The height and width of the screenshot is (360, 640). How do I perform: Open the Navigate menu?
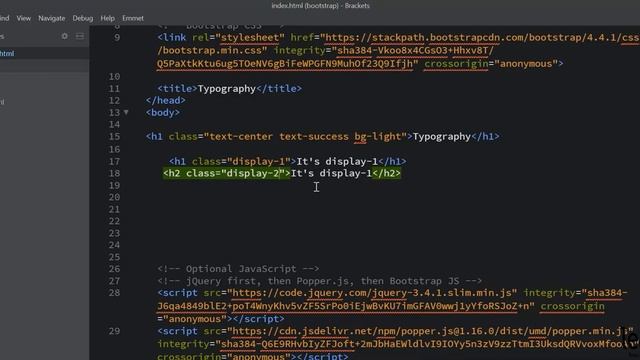(51, 18)
